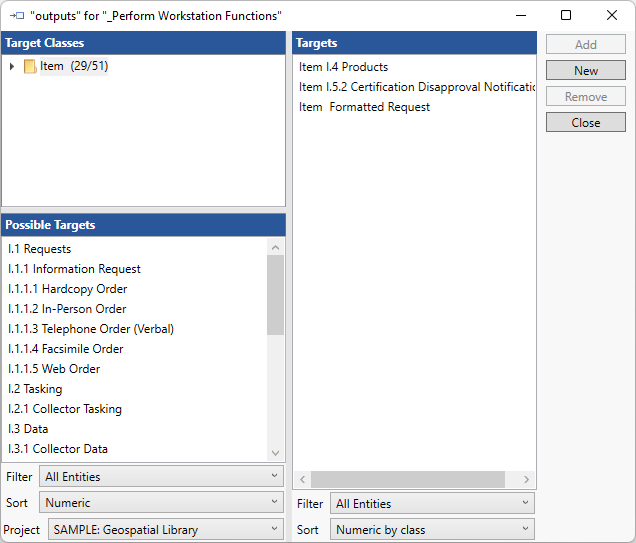Open the Project dropdown
This screenshot has width=636, height=543.
tap(165, 530)
